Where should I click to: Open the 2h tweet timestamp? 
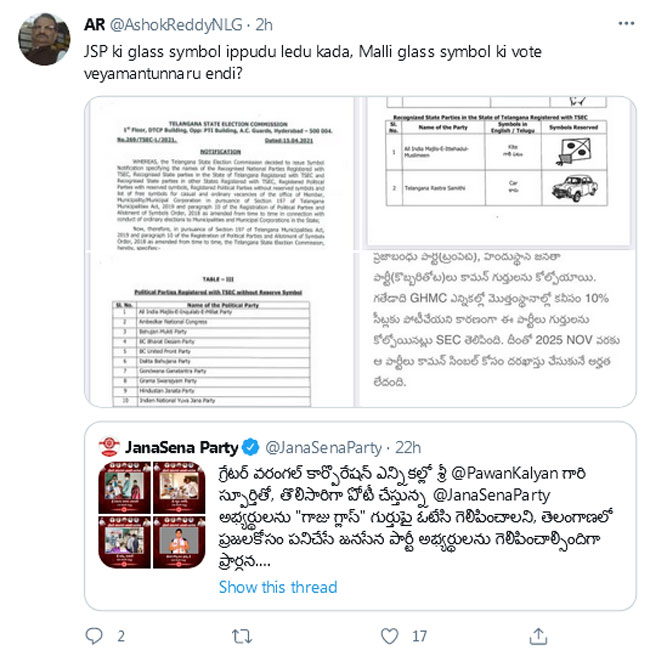[264, 25]
